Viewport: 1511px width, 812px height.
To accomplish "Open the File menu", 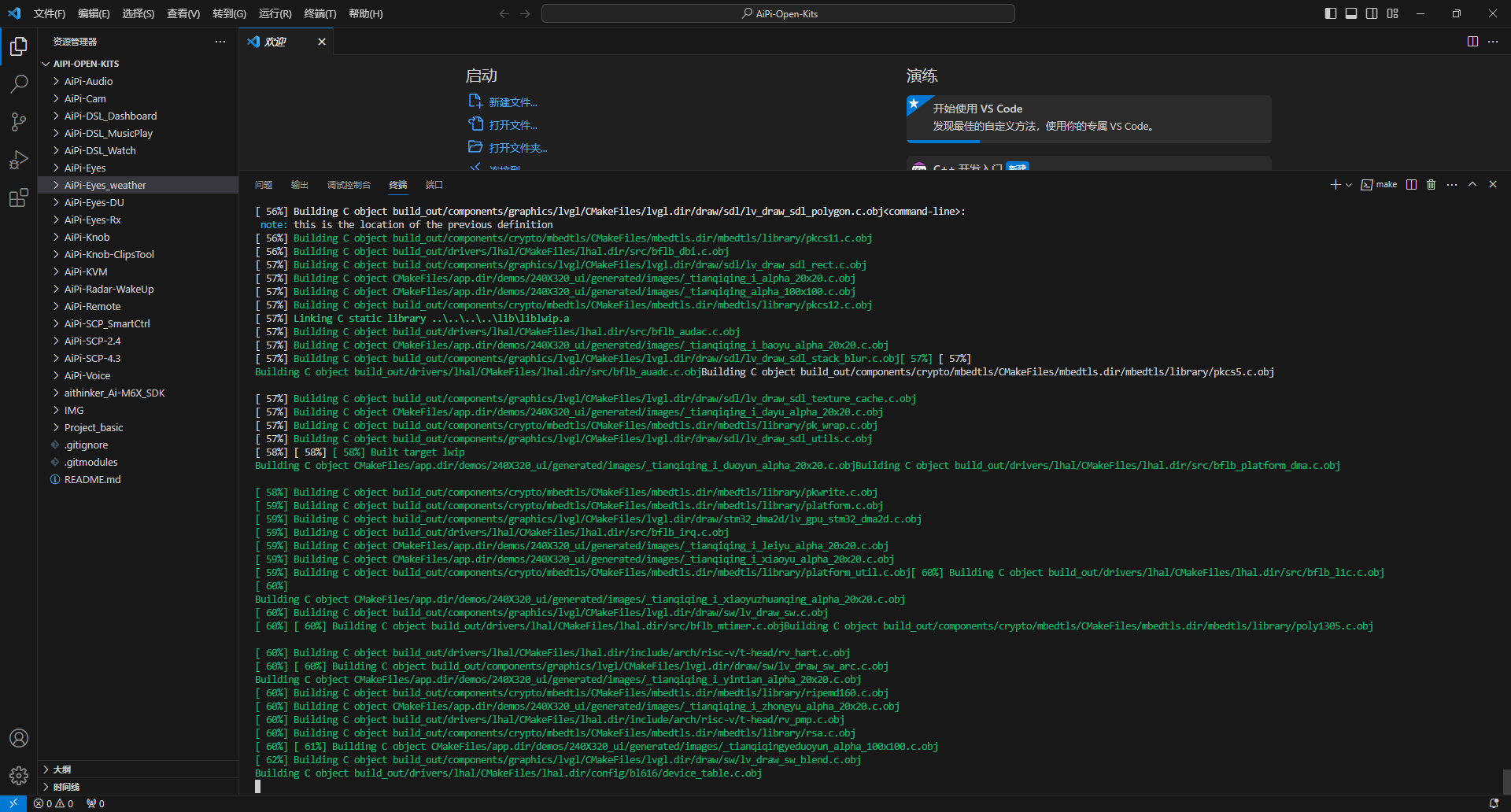I will [50, 13].
